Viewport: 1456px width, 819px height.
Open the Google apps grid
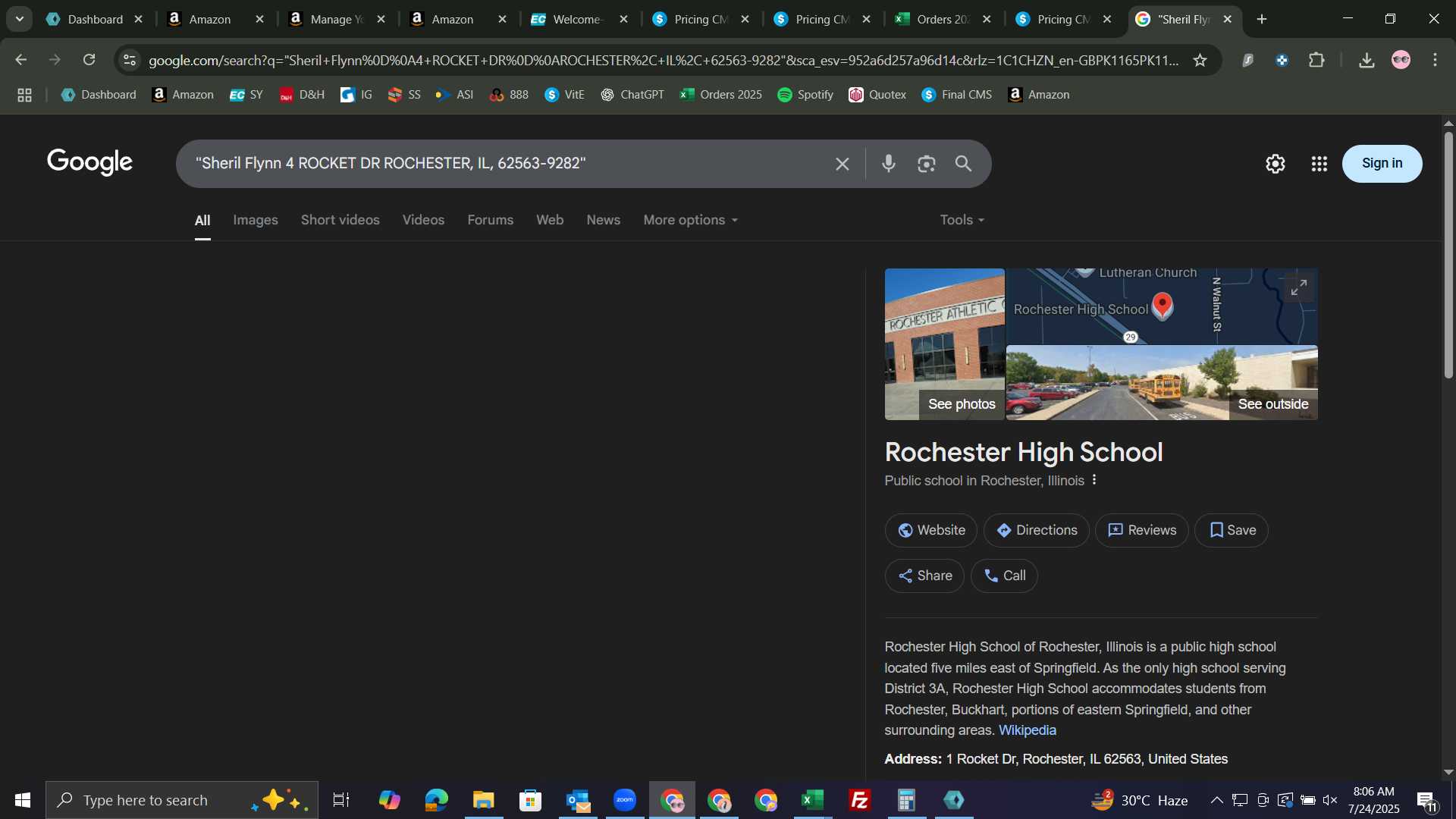(x=1319, y=164)
